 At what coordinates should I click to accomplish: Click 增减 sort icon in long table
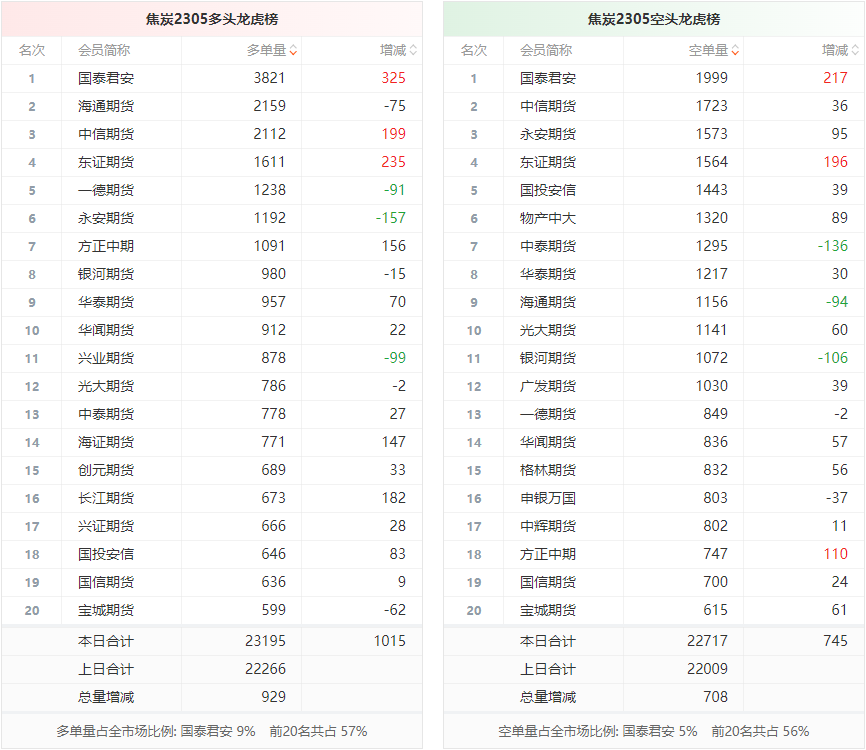tap(413, 50)
